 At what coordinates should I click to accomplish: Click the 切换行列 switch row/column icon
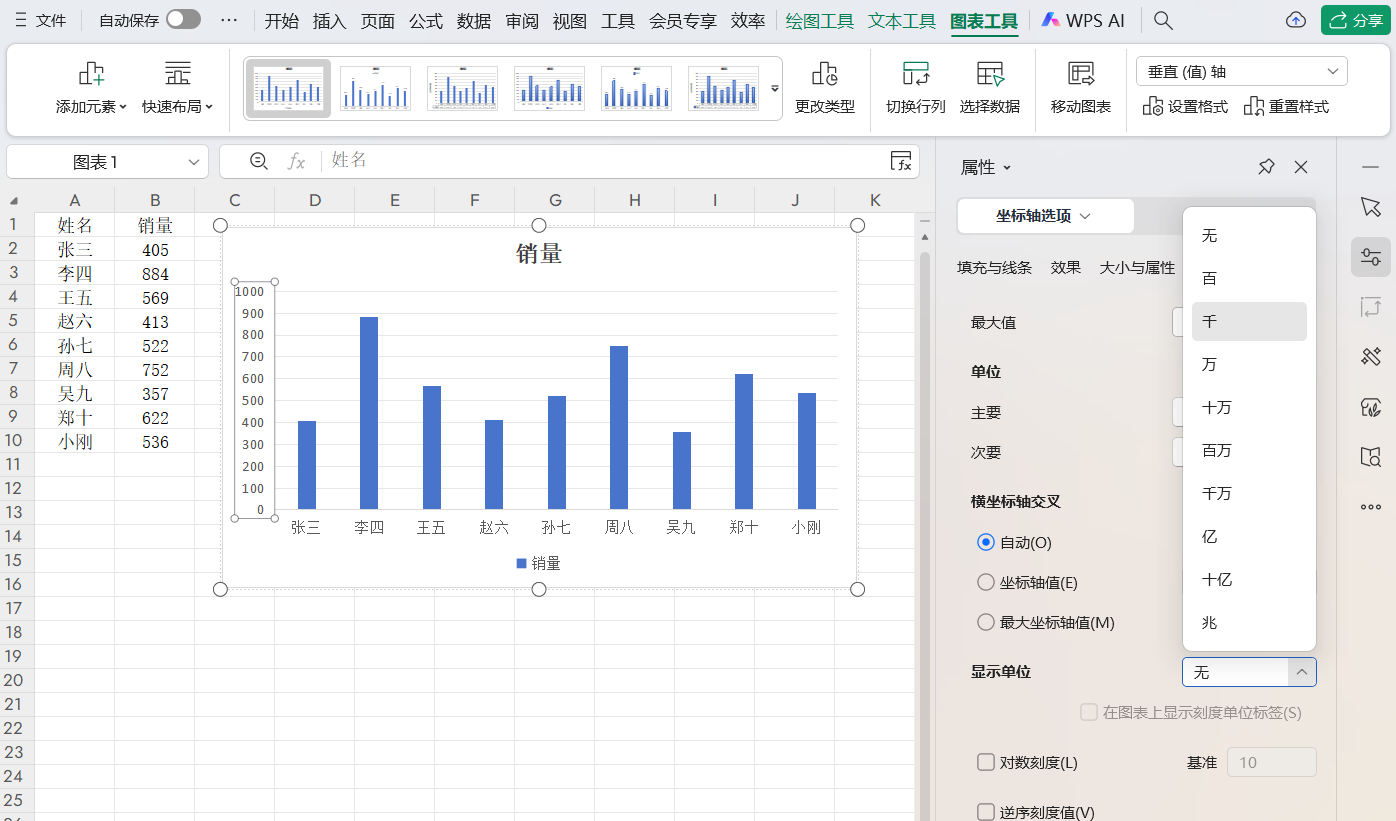click(x=914, y=88)
